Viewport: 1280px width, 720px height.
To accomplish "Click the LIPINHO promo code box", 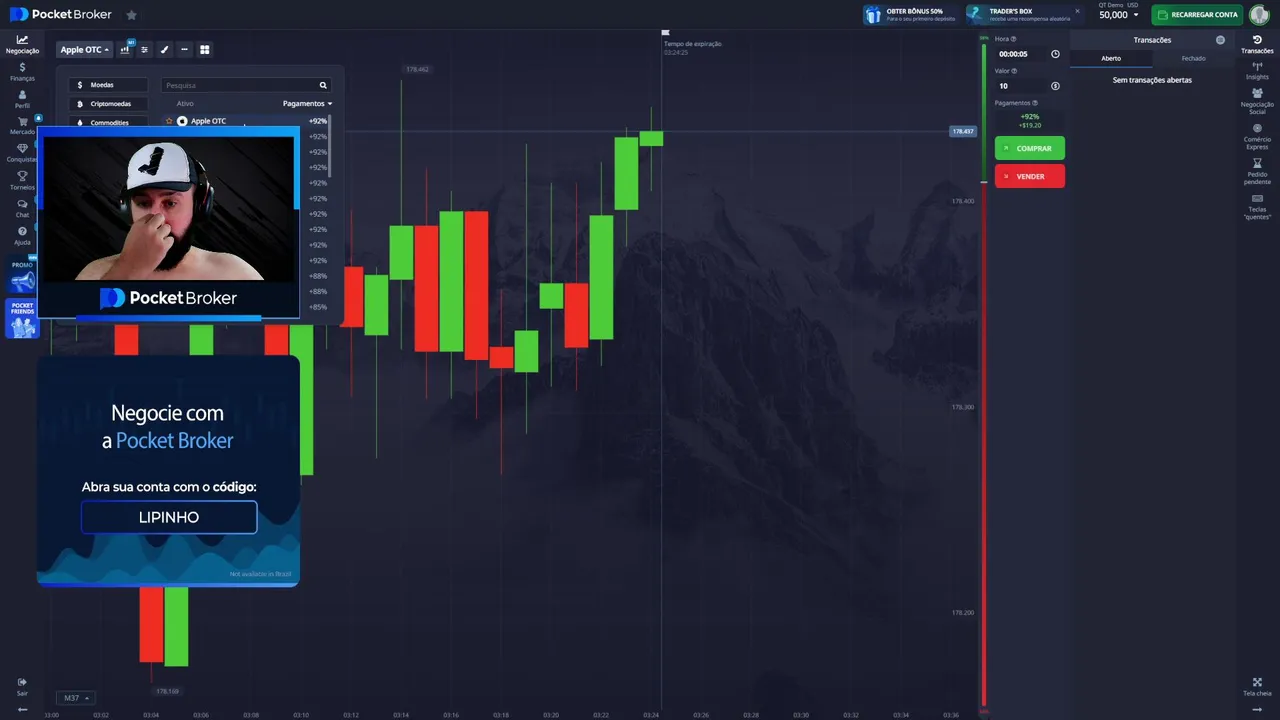I will click(x=169, y=517).
